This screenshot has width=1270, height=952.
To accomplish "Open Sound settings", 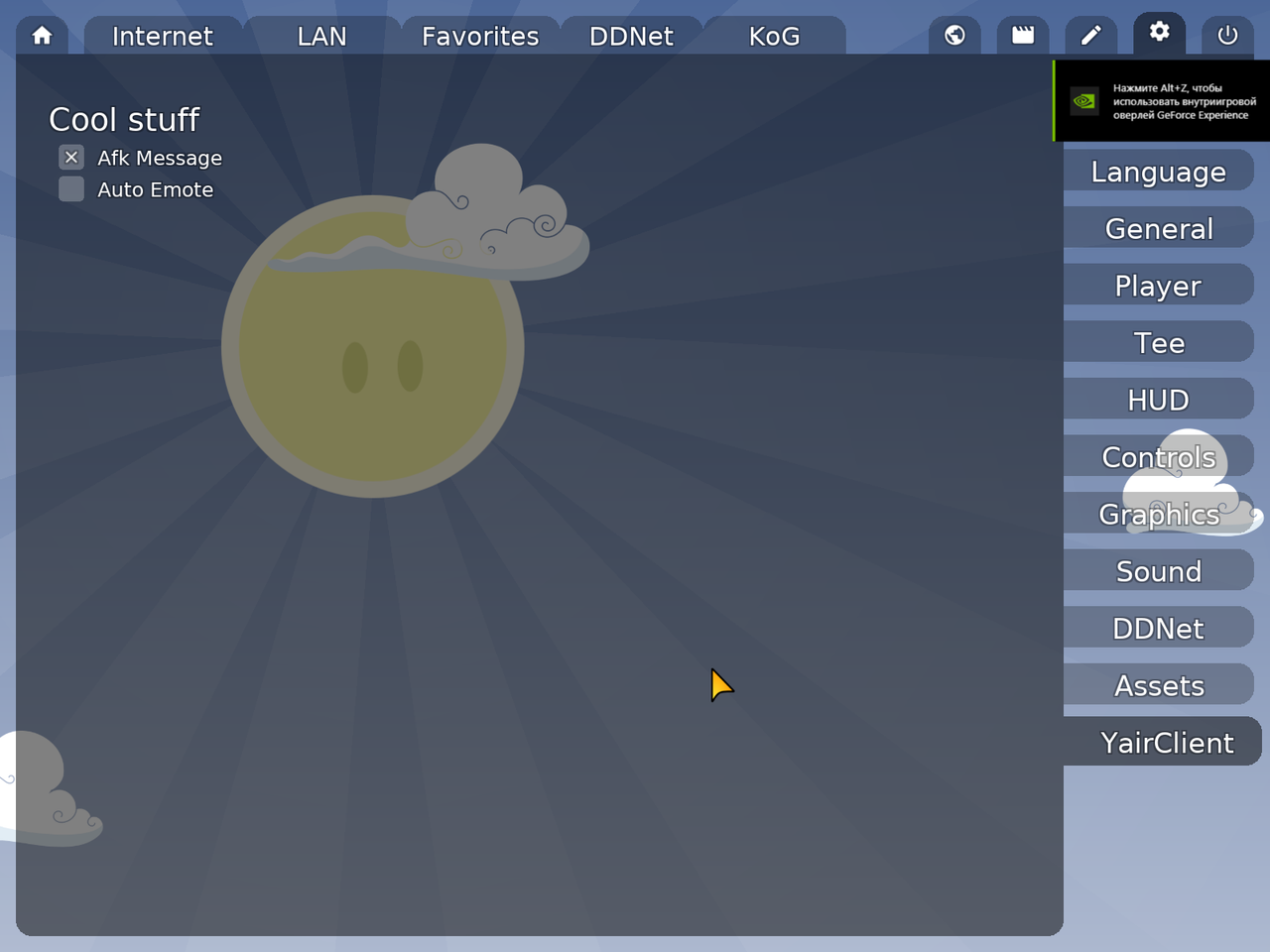I will (x=1159, y=571).
